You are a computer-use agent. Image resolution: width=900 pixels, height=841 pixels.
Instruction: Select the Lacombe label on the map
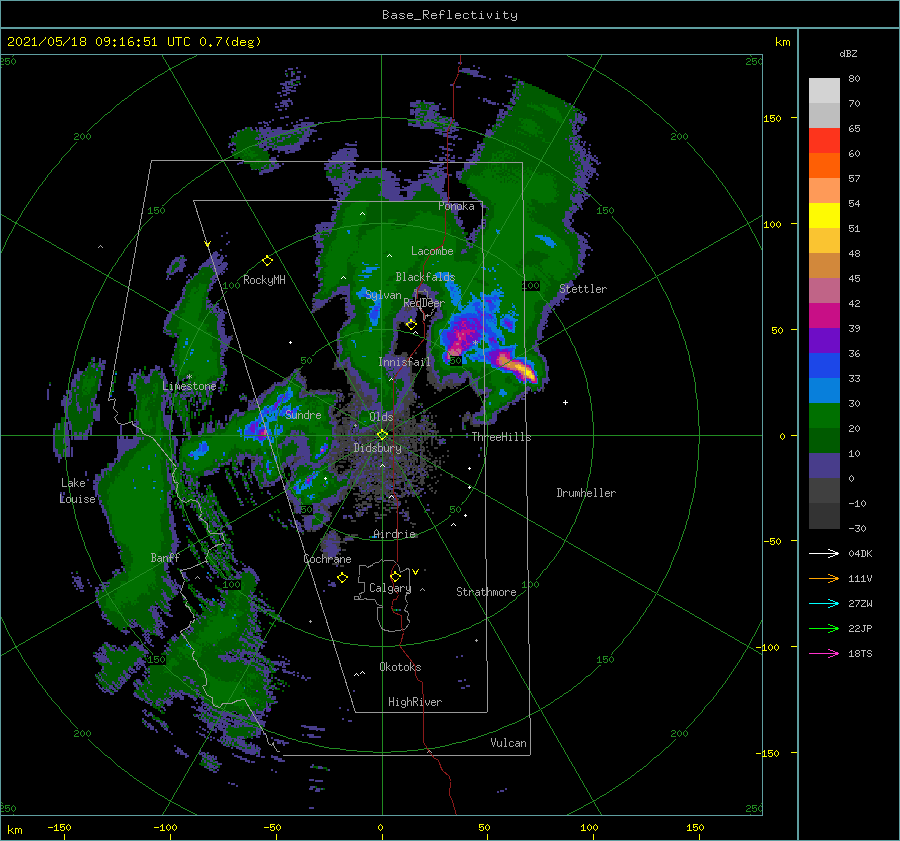click(432, 251)
